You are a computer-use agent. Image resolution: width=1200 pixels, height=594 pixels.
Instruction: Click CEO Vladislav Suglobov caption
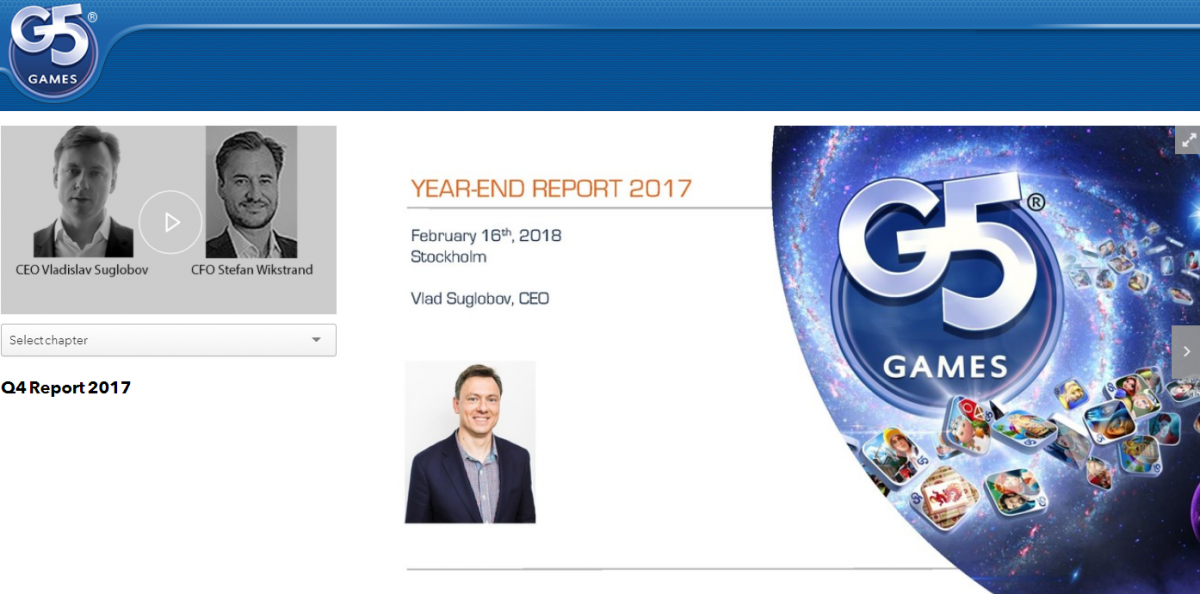point(83,270)
